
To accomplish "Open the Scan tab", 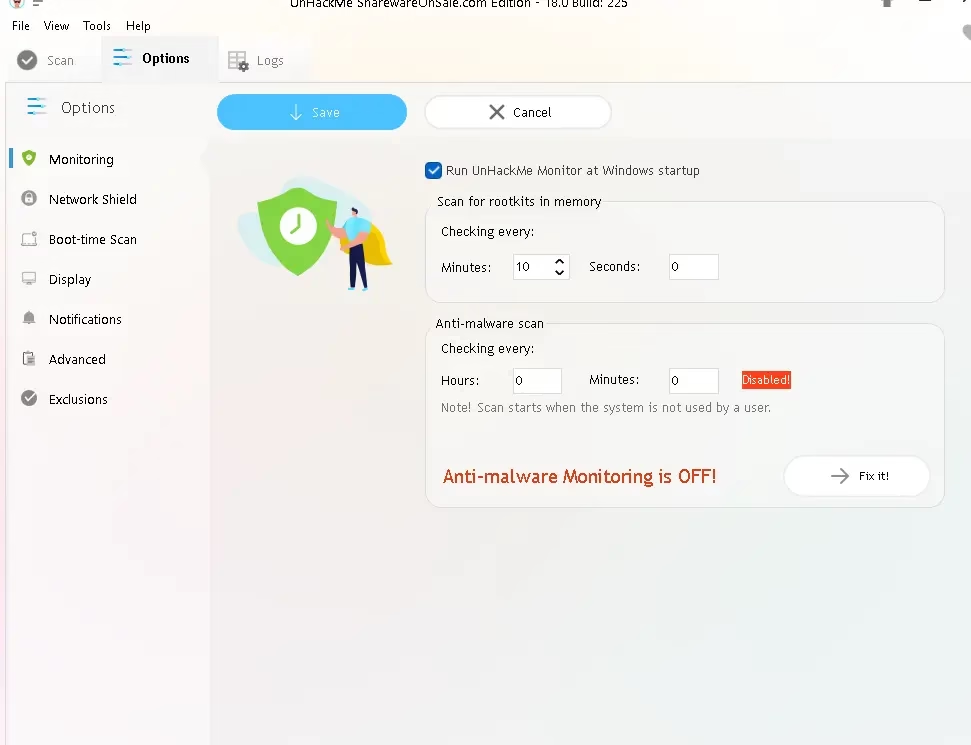I will click(x=47, y=60).
